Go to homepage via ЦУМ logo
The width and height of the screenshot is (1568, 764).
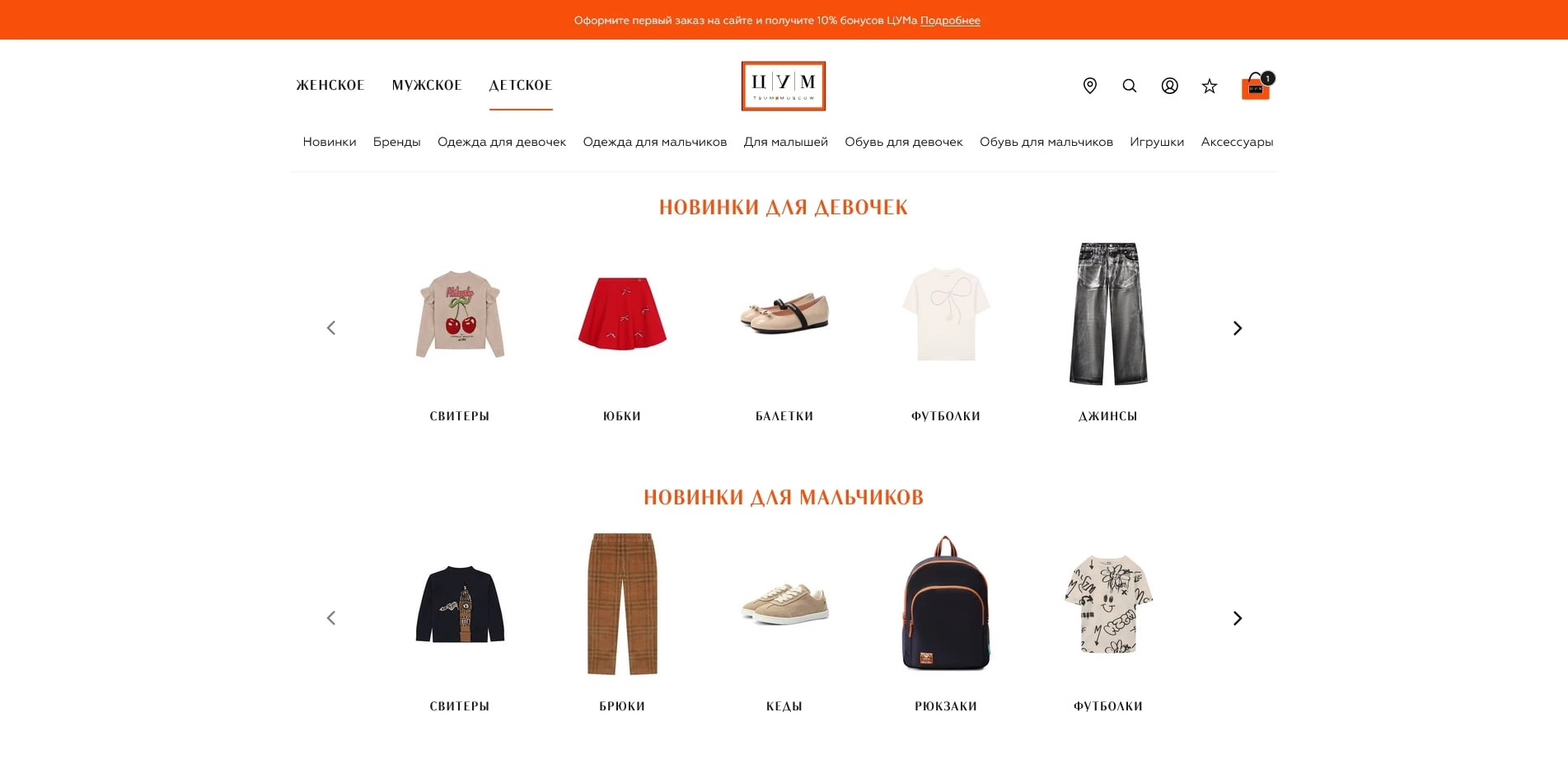pyautogui.click(x=784, y=86)
